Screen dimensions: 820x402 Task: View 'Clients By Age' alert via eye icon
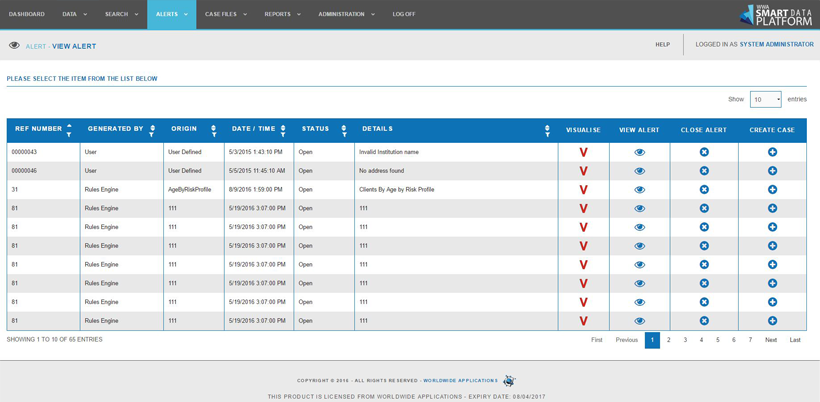pyautogui.click(x=639, y=190)
